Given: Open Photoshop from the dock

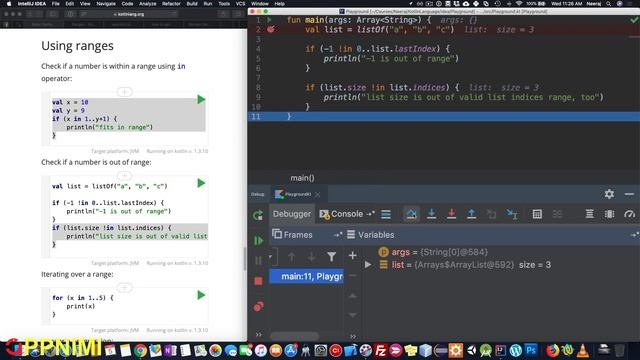Looking at the screenshot, I should [531, 350].
